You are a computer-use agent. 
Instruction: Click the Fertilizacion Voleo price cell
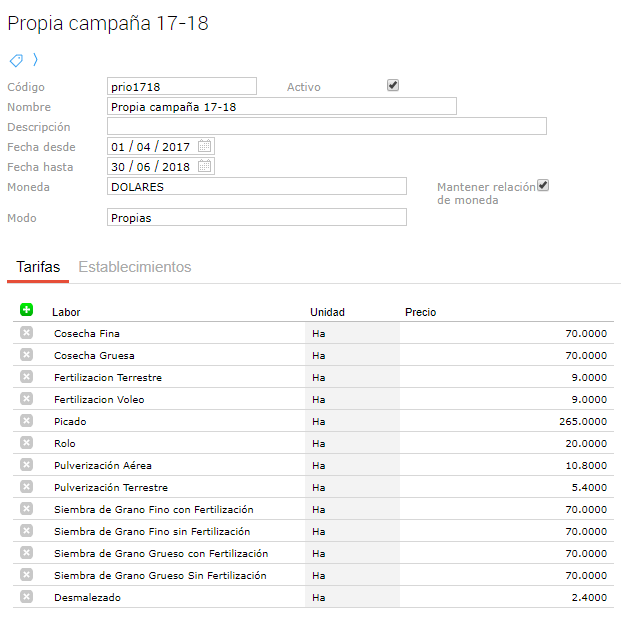tap(506, 399)
